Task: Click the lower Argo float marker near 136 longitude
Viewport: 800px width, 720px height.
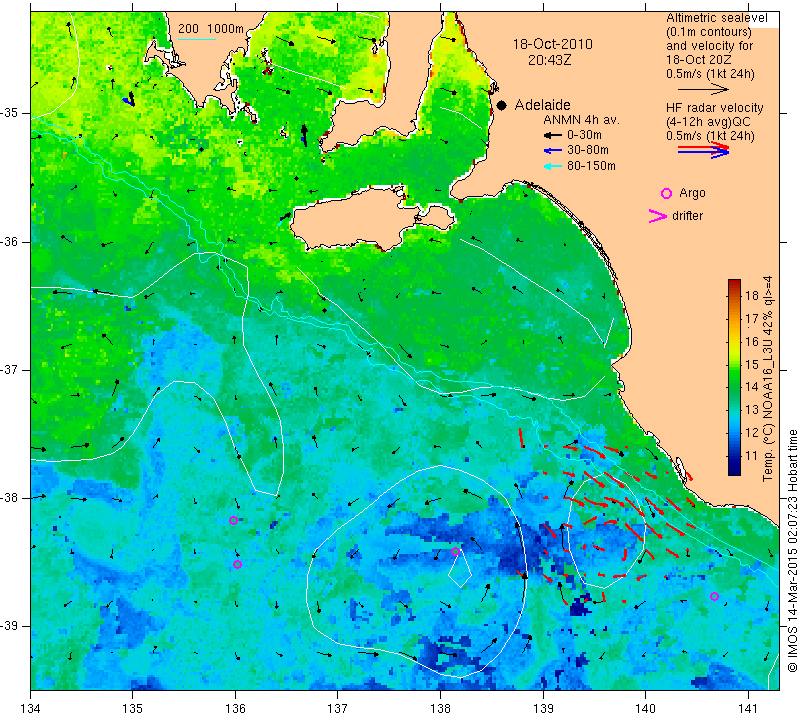Action: click(x=237, y=564)
